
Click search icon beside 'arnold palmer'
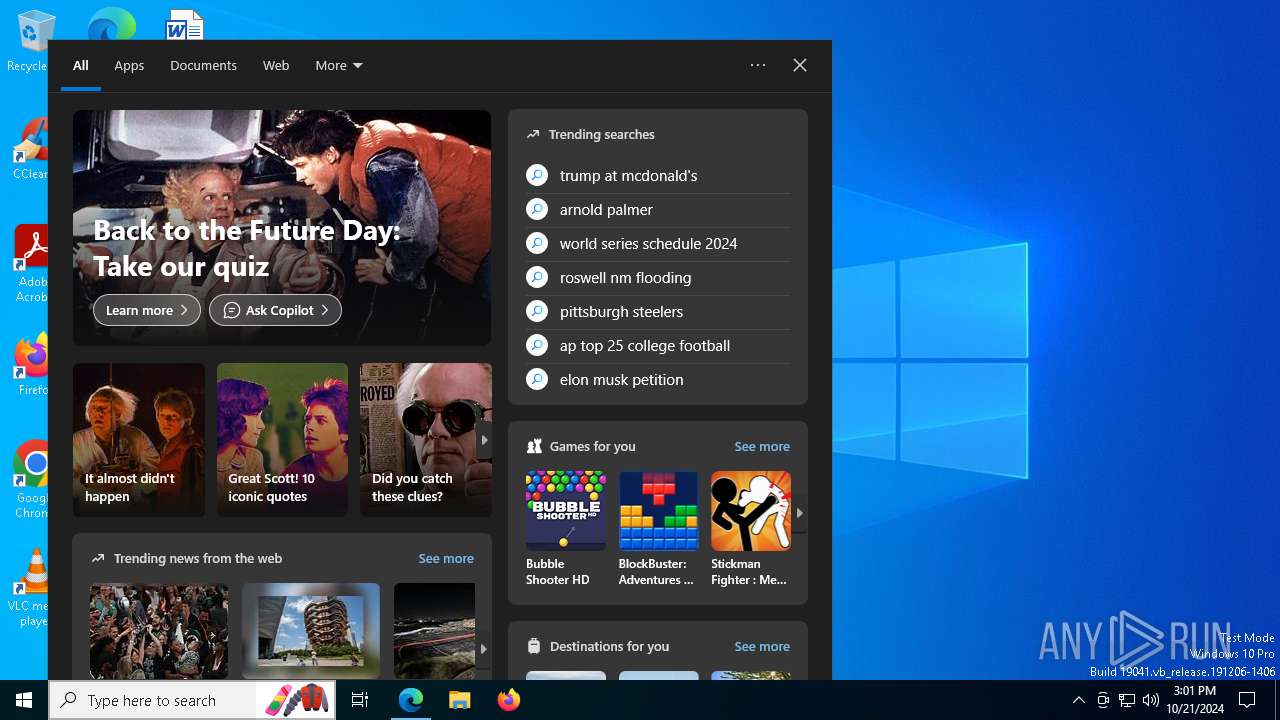pos(537,209)
